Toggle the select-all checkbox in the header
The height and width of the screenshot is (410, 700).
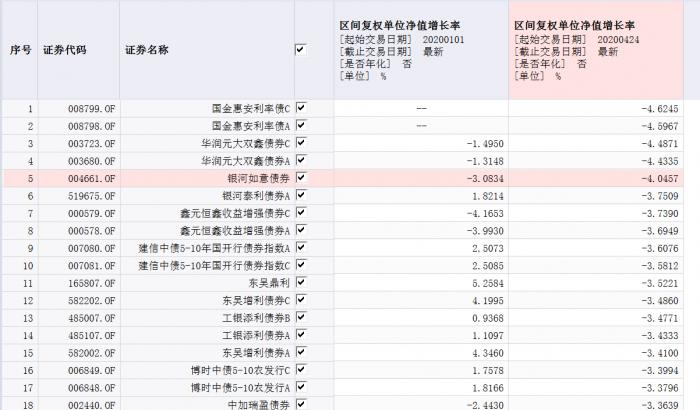click(300, 49)
